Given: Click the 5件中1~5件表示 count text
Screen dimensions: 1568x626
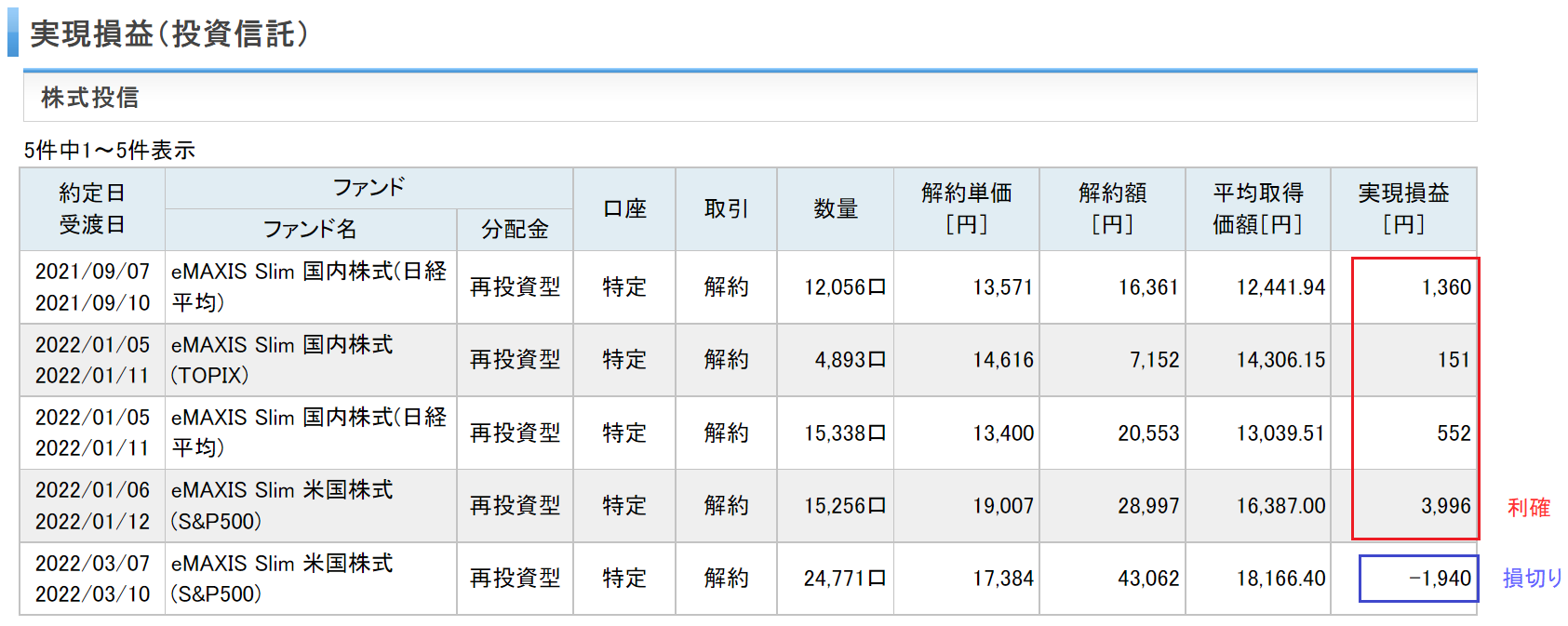Looking at the screenshot, I should point(110,150).
